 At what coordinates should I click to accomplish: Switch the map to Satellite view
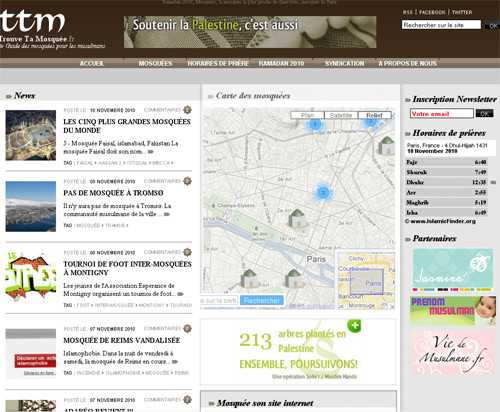point(341,115)
